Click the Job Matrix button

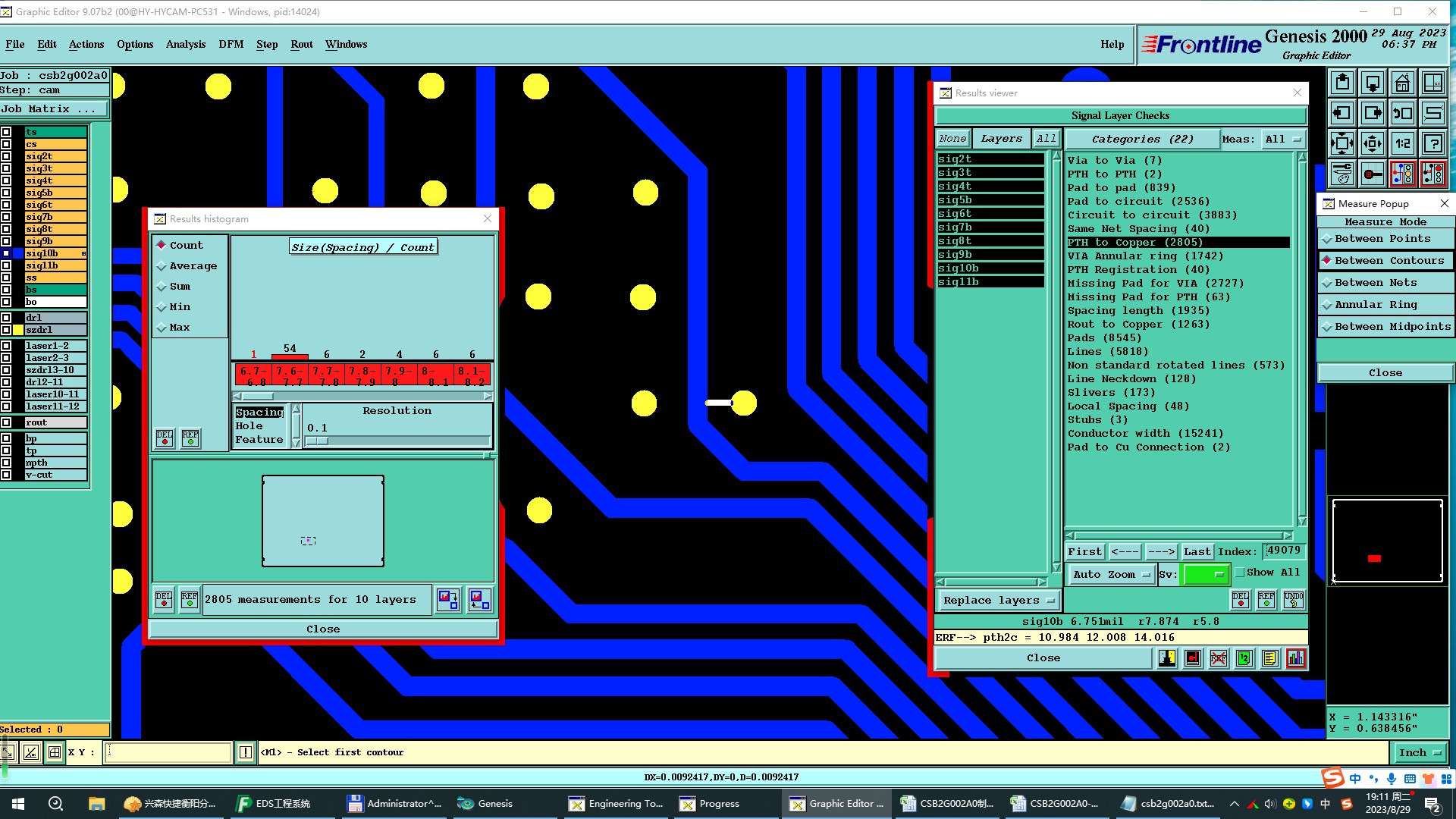pos(53,109)
